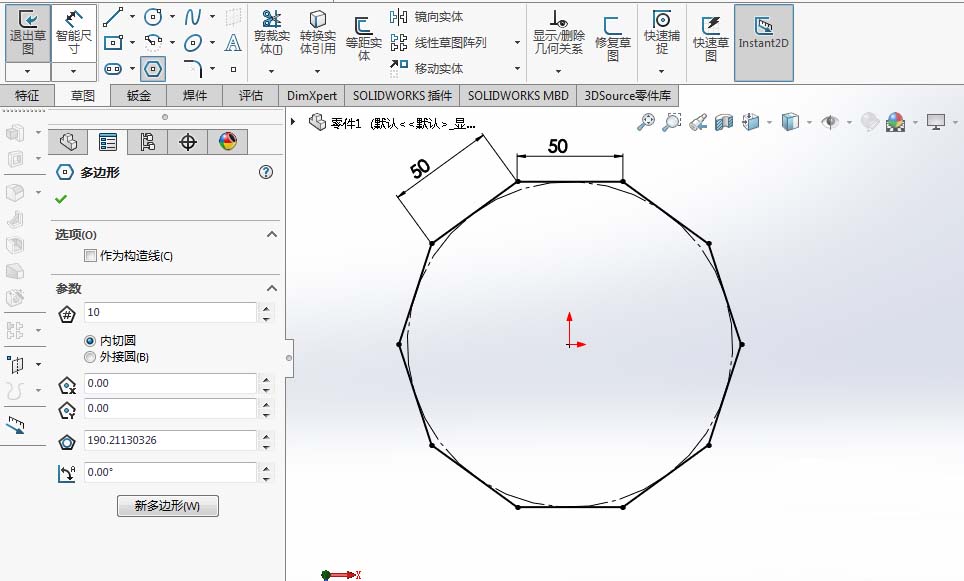
Task: Click 转换实体引用 convert entities tool
Action: pyautogui.click(x=317, y=33)
